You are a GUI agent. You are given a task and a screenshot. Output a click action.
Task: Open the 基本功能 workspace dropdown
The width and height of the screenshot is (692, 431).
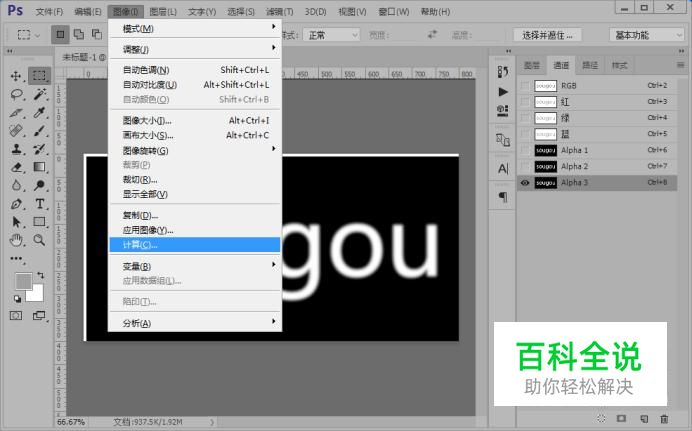[647, 35]
